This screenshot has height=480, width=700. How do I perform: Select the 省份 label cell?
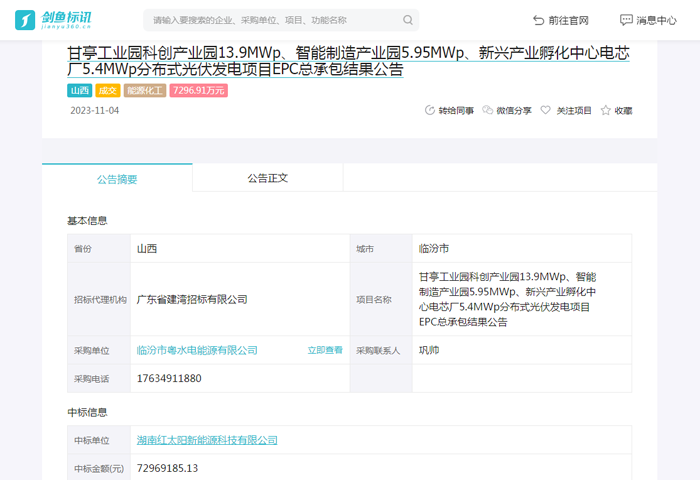click(x=100, y=249)
